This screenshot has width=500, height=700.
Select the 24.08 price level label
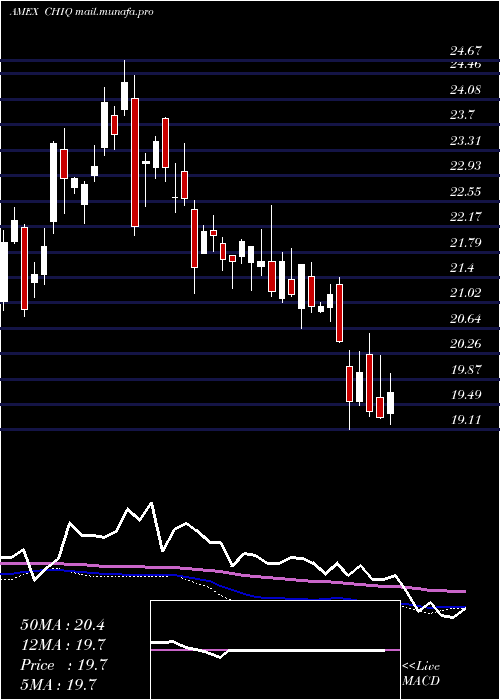click(466, 90)
